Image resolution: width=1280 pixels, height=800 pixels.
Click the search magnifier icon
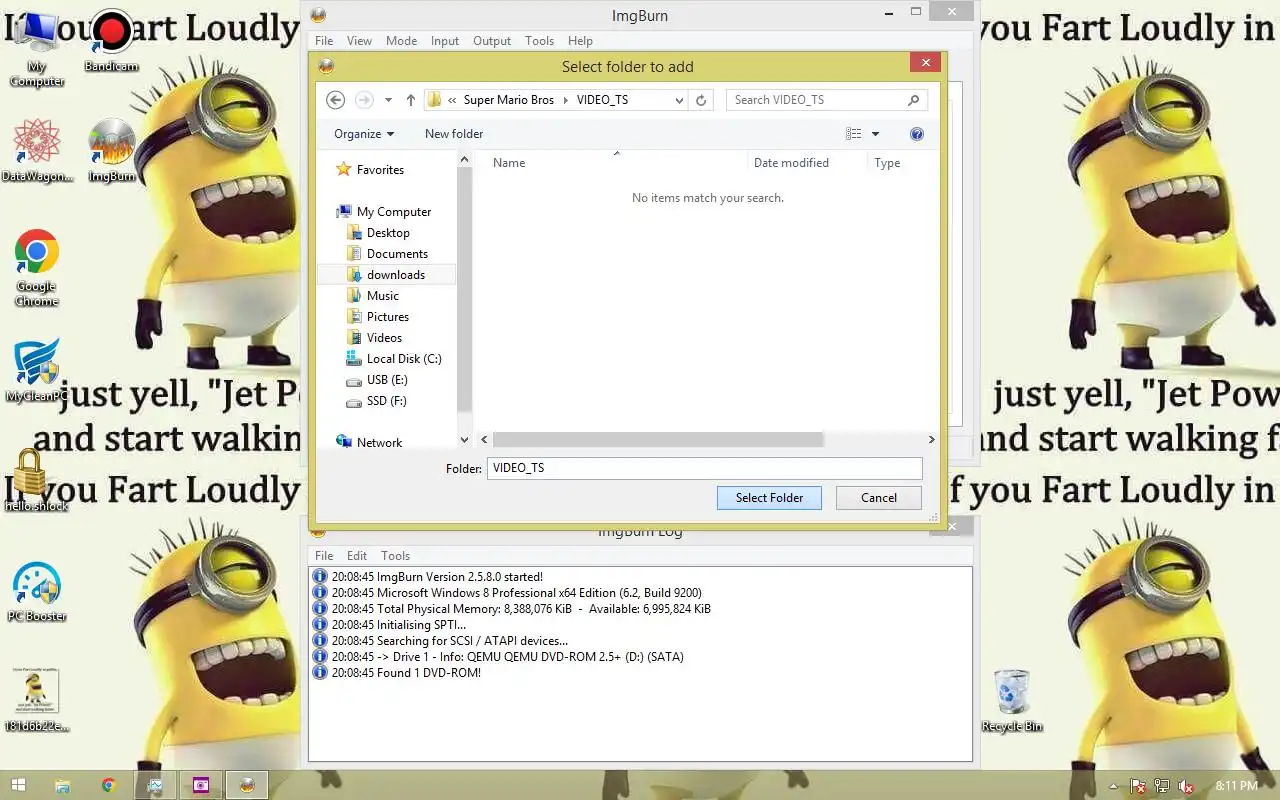click(913, 100)
